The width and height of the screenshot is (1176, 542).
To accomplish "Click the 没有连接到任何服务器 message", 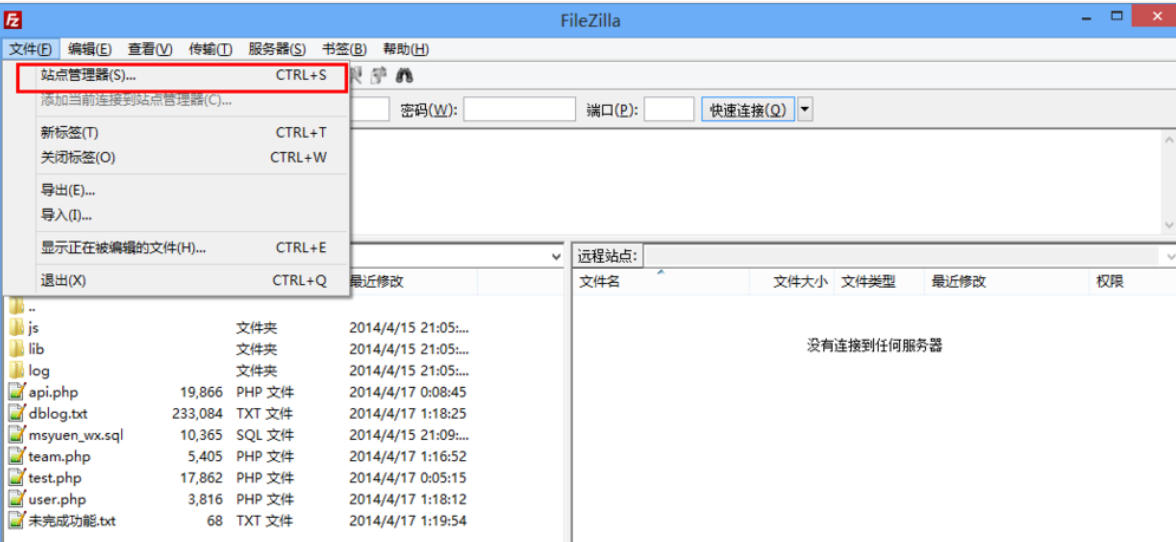I will click(x=874, y=346).
